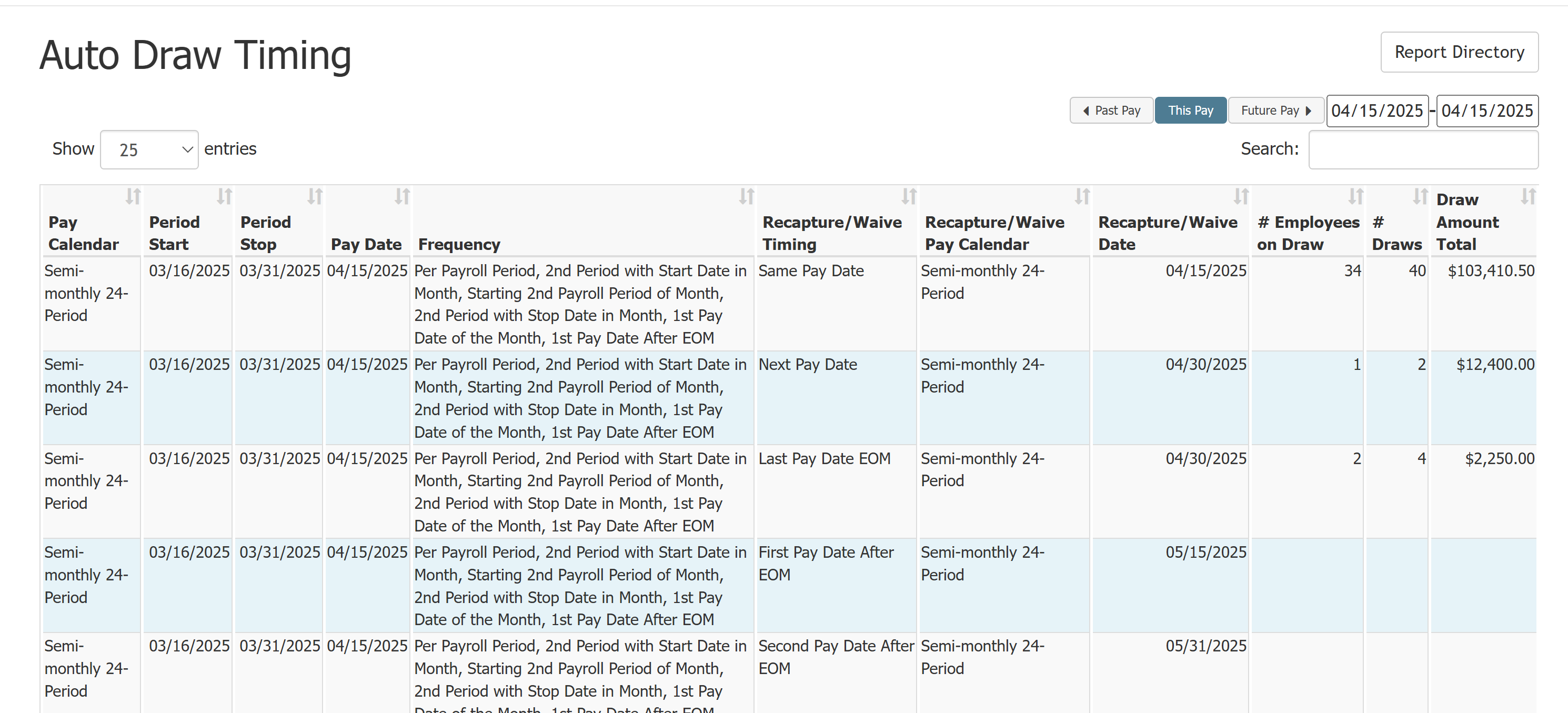Click the end date field 04/15/2025
This screenshot has width=1568, height=713.
(1487, 111)
